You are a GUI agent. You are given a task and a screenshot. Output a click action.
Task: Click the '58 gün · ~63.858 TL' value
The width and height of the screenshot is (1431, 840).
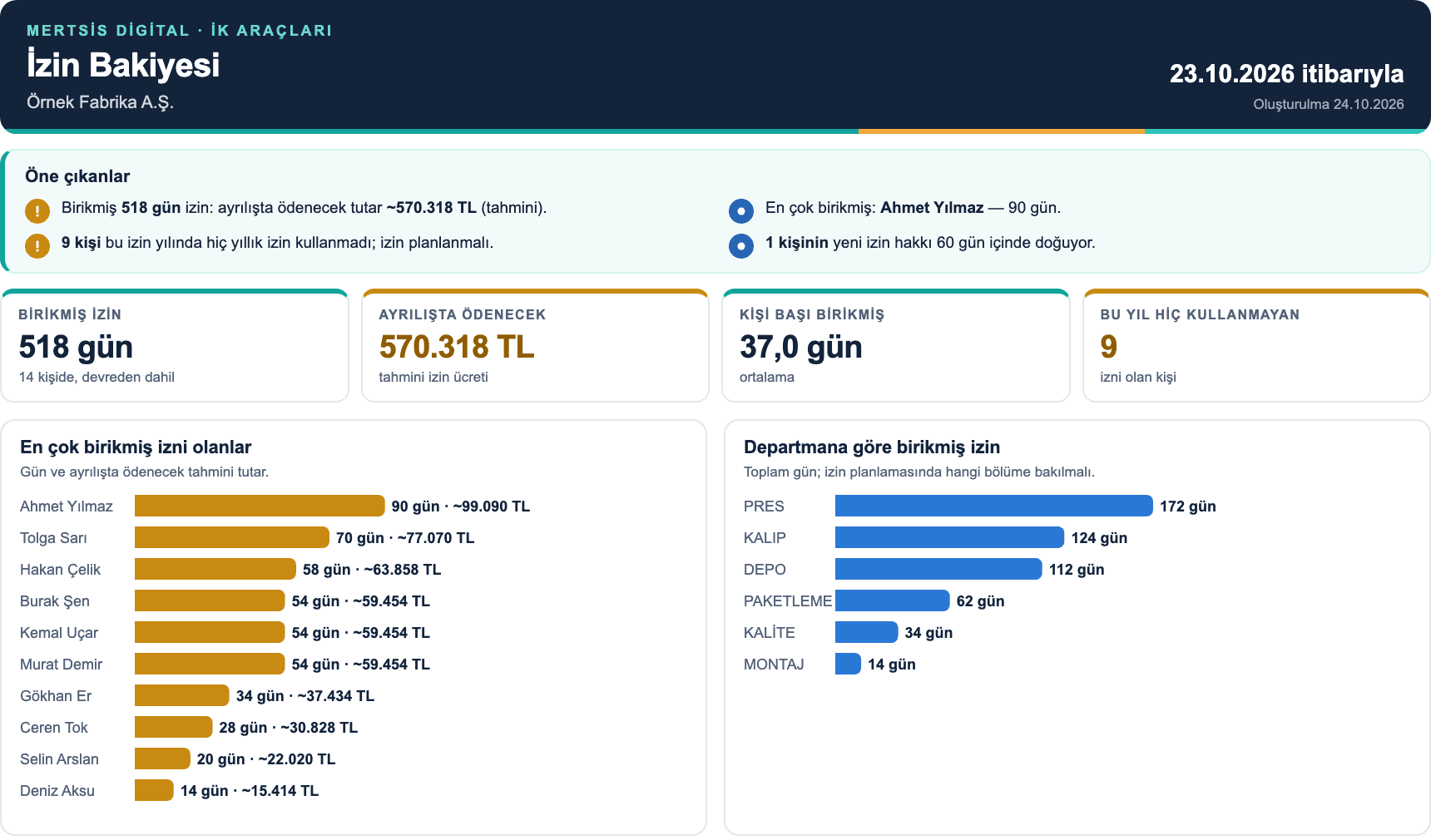tap(372, 570)
